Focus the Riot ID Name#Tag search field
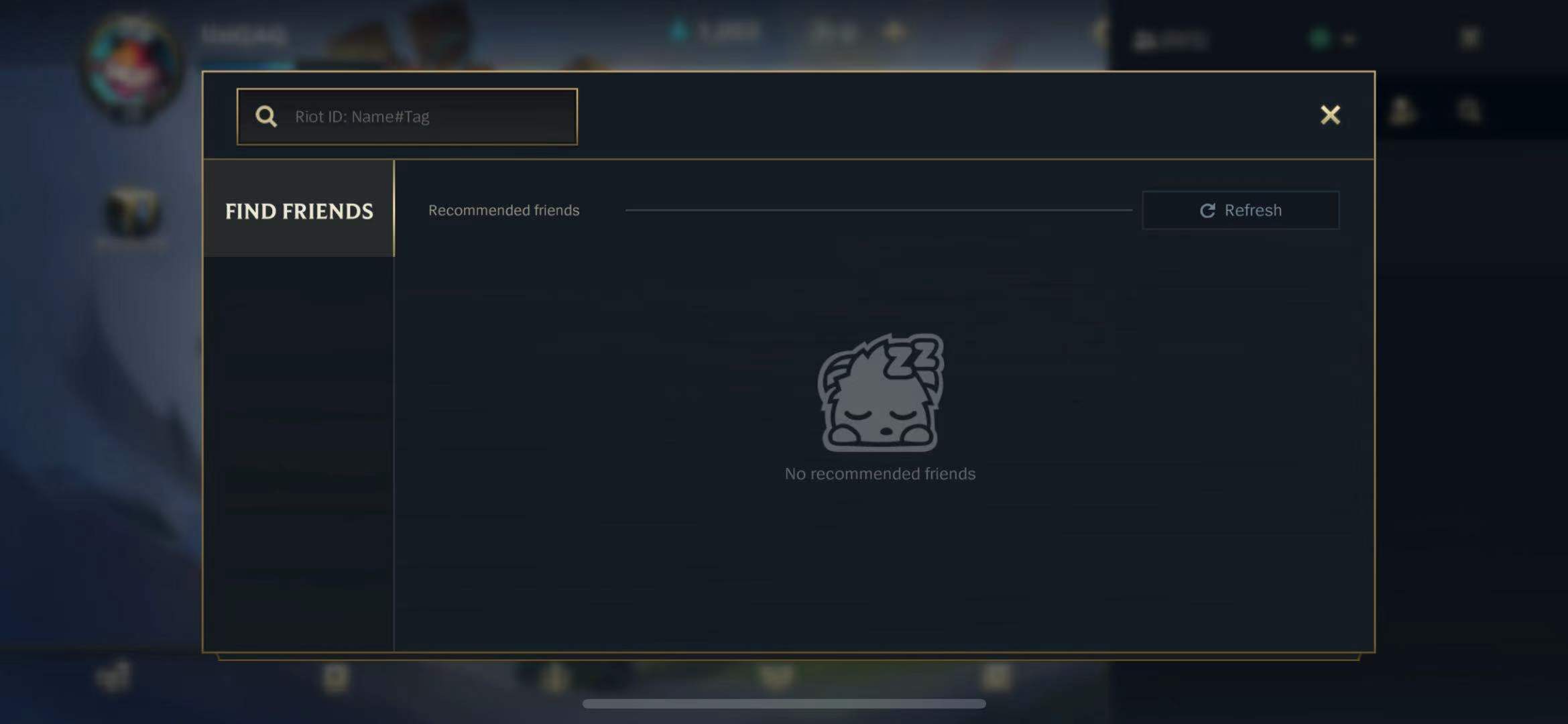The height and width of the screenshot is (724, 1568). [x=407, y=117]
